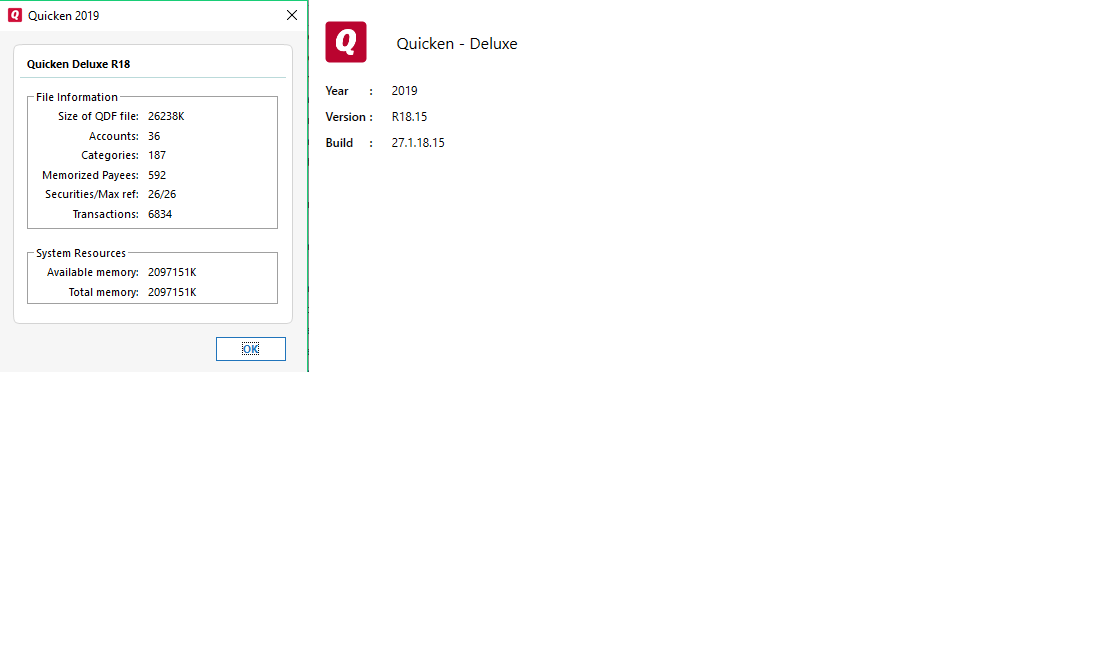Click the 'Securities/Max ref:' label
1115x664 pixels.
[92, 194]
